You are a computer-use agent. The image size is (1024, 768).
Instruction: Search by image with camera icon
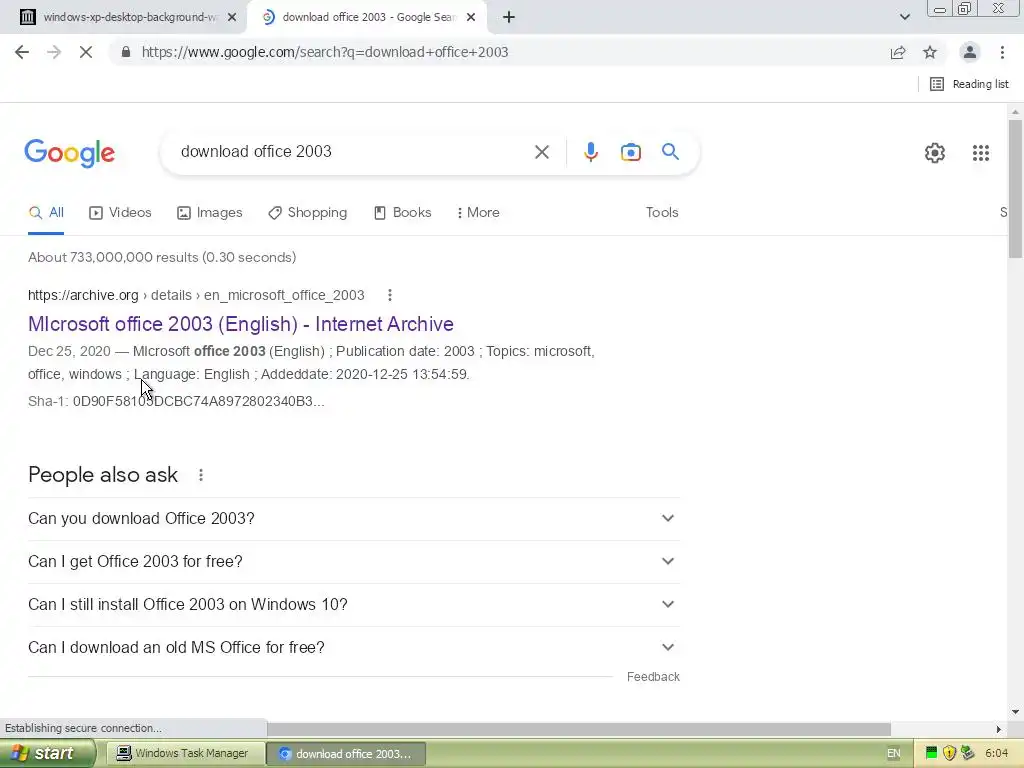click(630, 152)
